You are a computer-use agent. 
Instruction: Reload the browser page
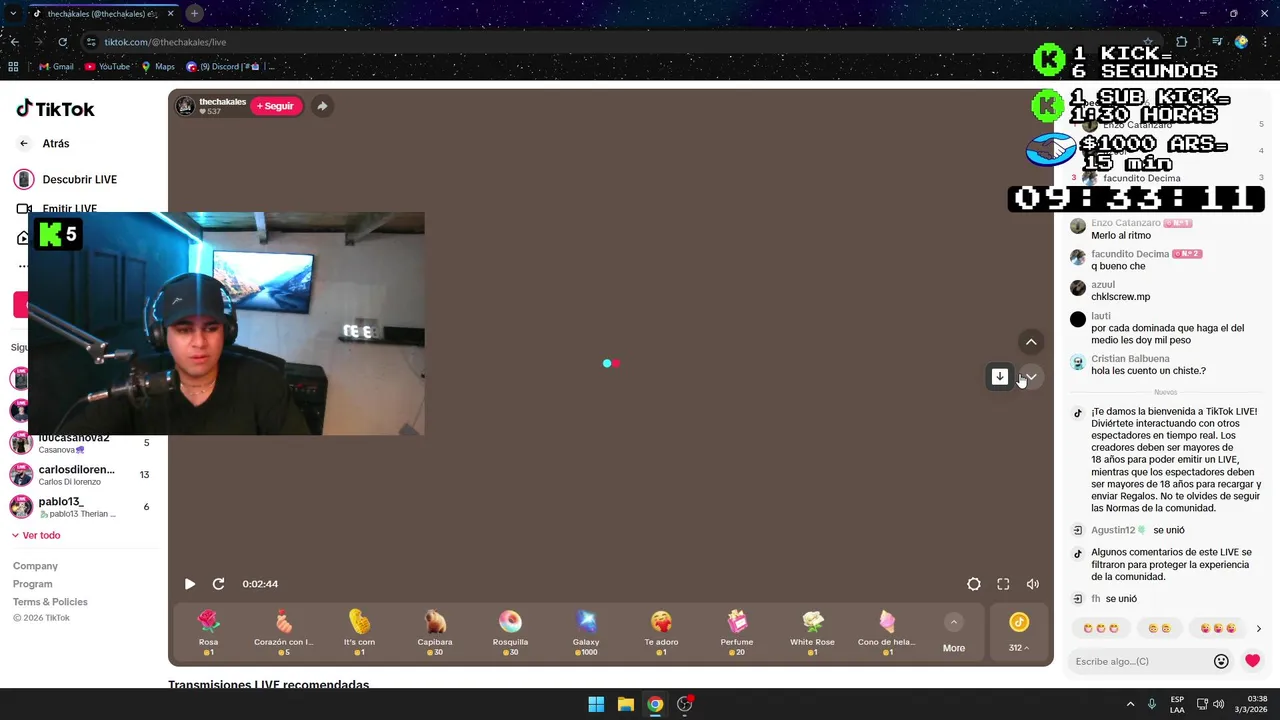pos(62,42)
